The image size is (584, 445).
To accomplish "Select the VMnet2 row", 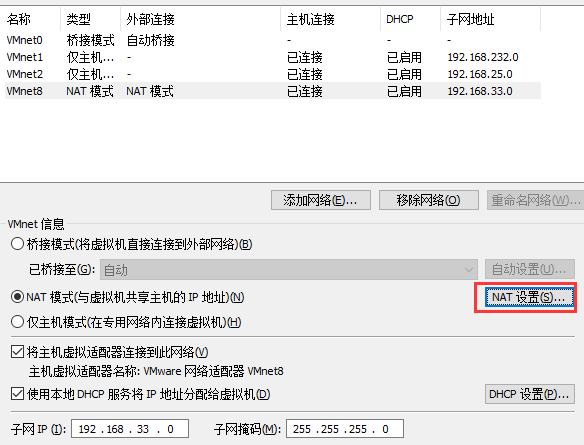I will click(273, 74).
